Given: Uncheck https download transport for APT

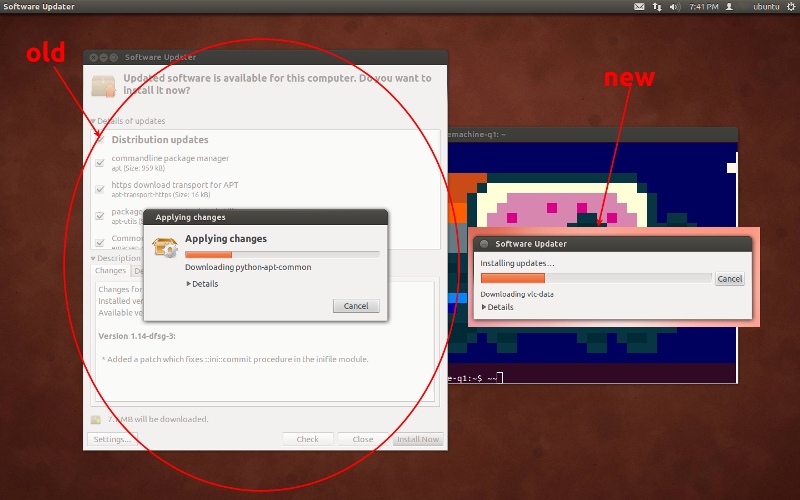Looking at the screenshot, I should coord(100,189).
